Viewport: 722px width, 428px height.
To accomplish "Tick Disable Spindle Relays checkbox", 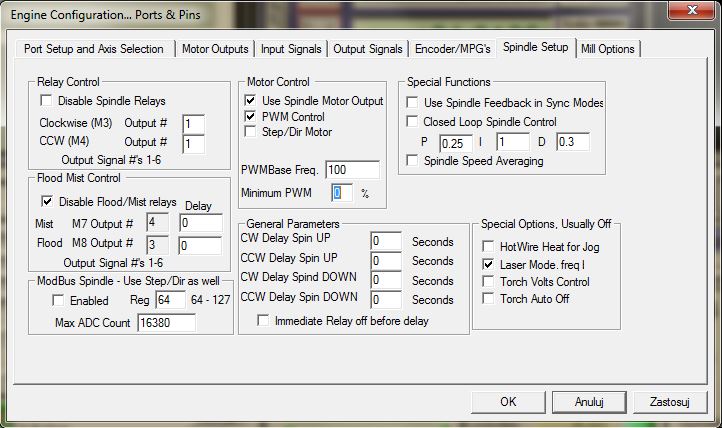I will (47, 100).
